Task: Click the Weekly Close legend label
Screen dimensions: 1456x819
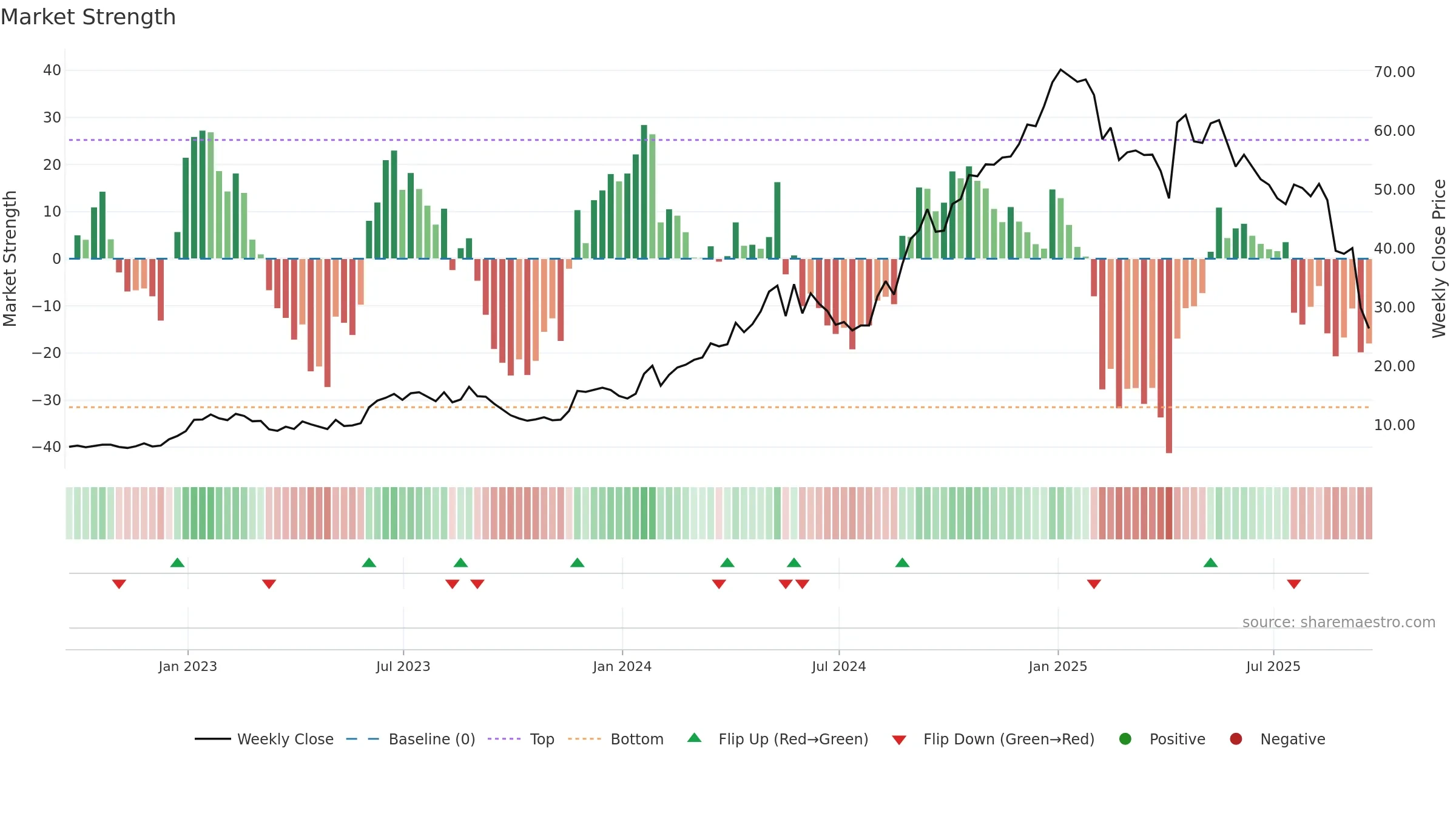Action: pos(285,740)
